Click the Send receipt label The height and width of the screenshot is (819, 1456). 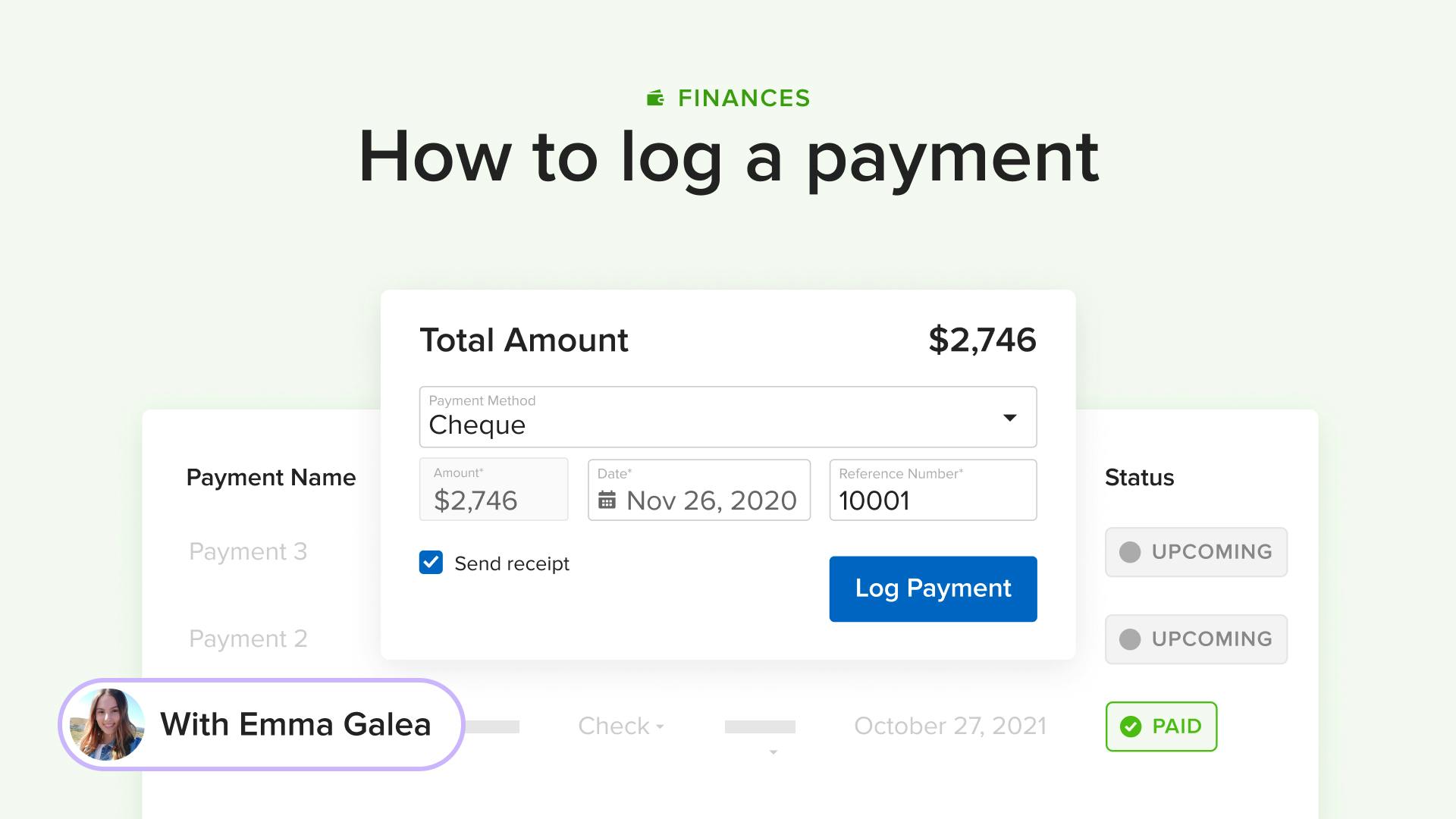pos(512,563)
